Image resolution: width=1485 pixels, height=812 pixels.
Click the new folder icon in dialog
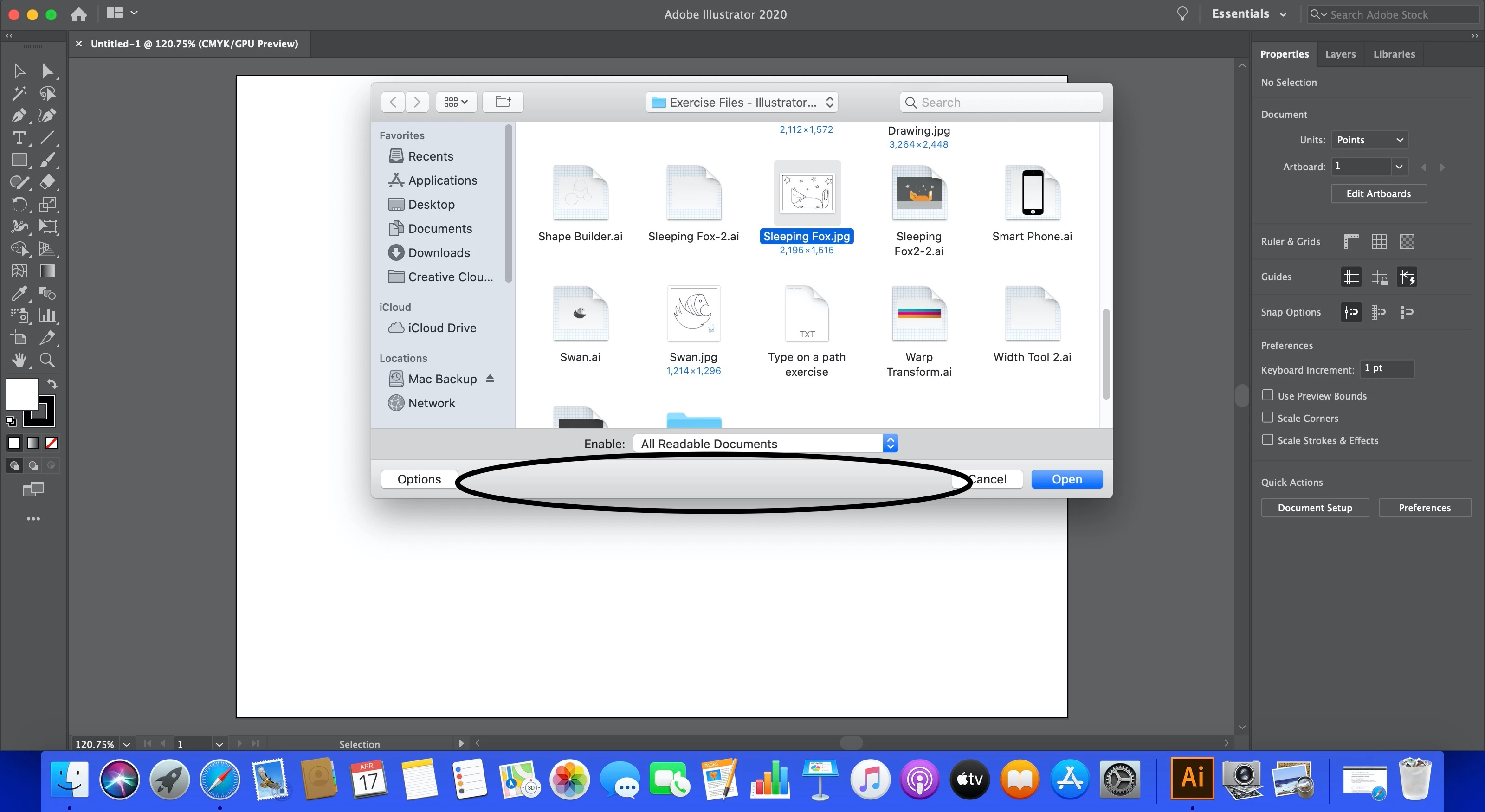(x=503, y=102)
